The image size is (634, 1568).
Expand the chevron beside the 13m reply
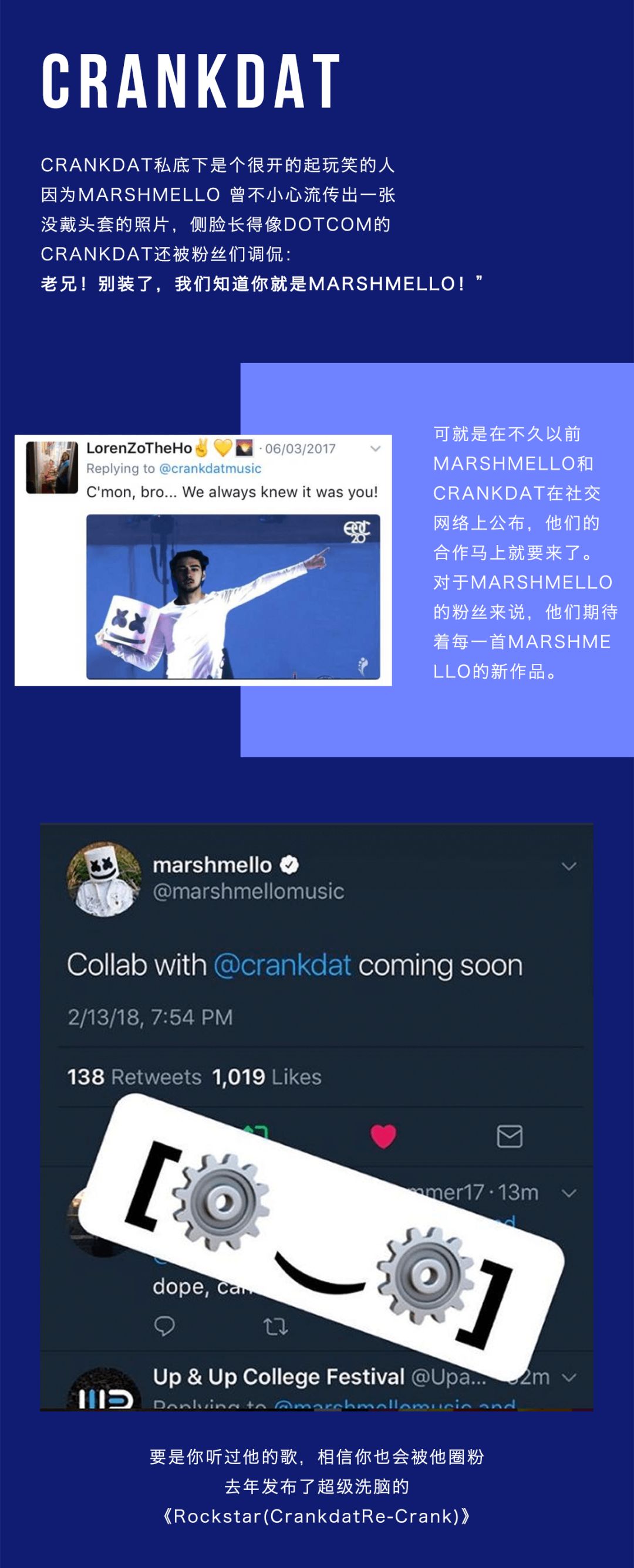tap(569, 1193)
